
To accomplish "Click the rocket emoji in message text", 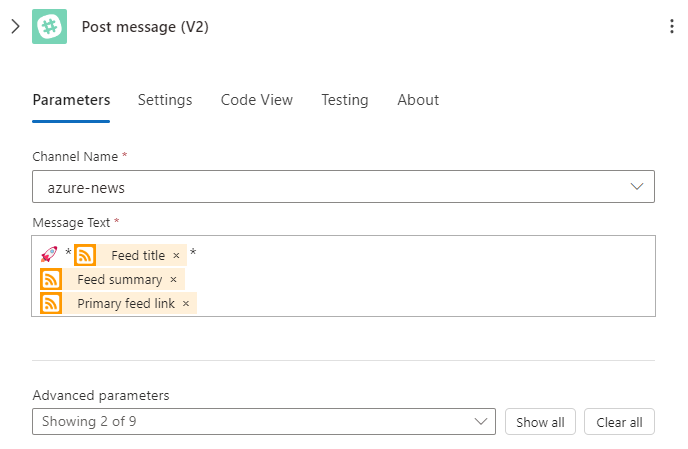I will coord(49,254).
